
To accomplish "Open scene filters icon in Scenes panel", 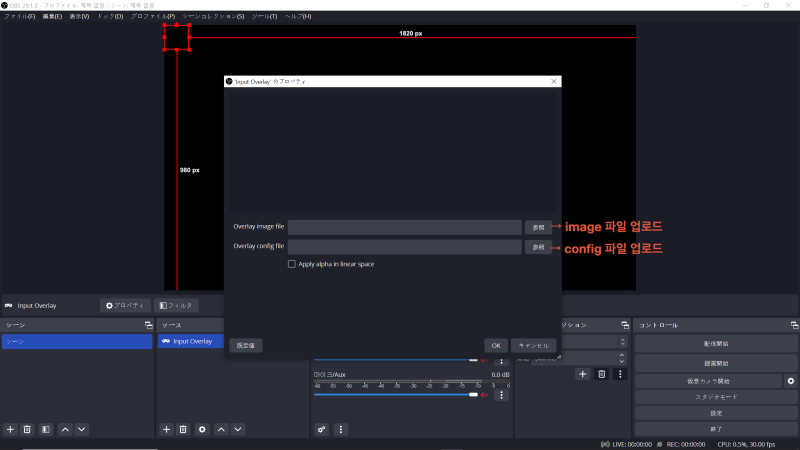I will coord(46,429).
